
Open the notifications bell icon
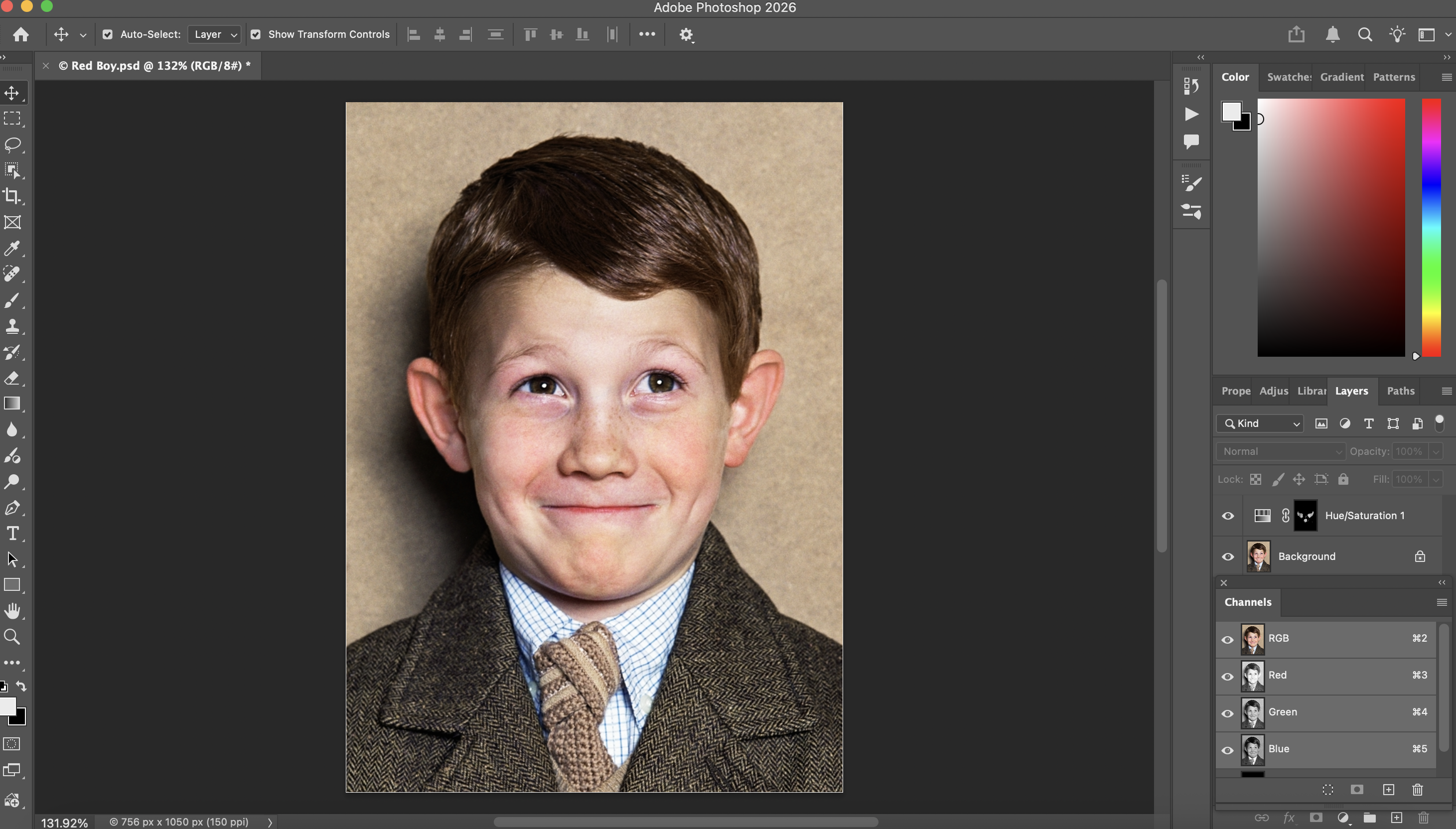point(1332,34)
